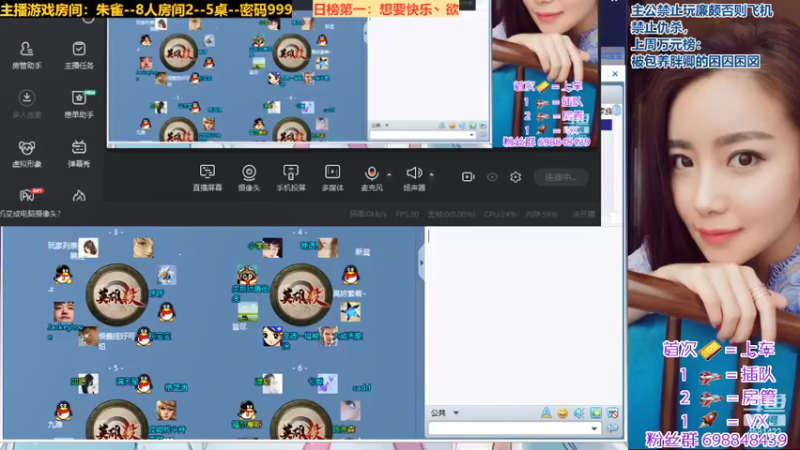Viewport: 800px width, 450px height.
Task: Select 九隙 penguin avatar at table 5
Action: point(63,411)
